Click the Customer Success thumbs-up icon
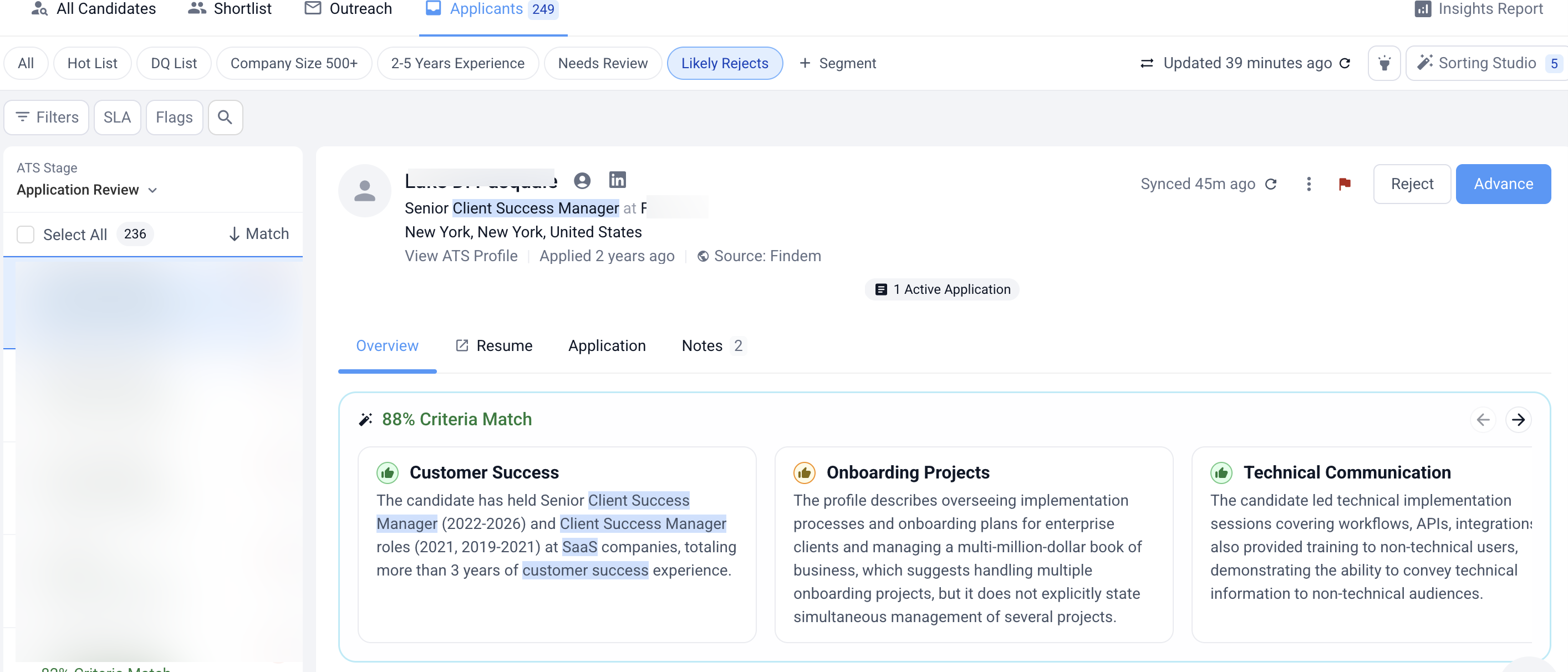Screen dimensions: 1568x672 coord(387,473)
